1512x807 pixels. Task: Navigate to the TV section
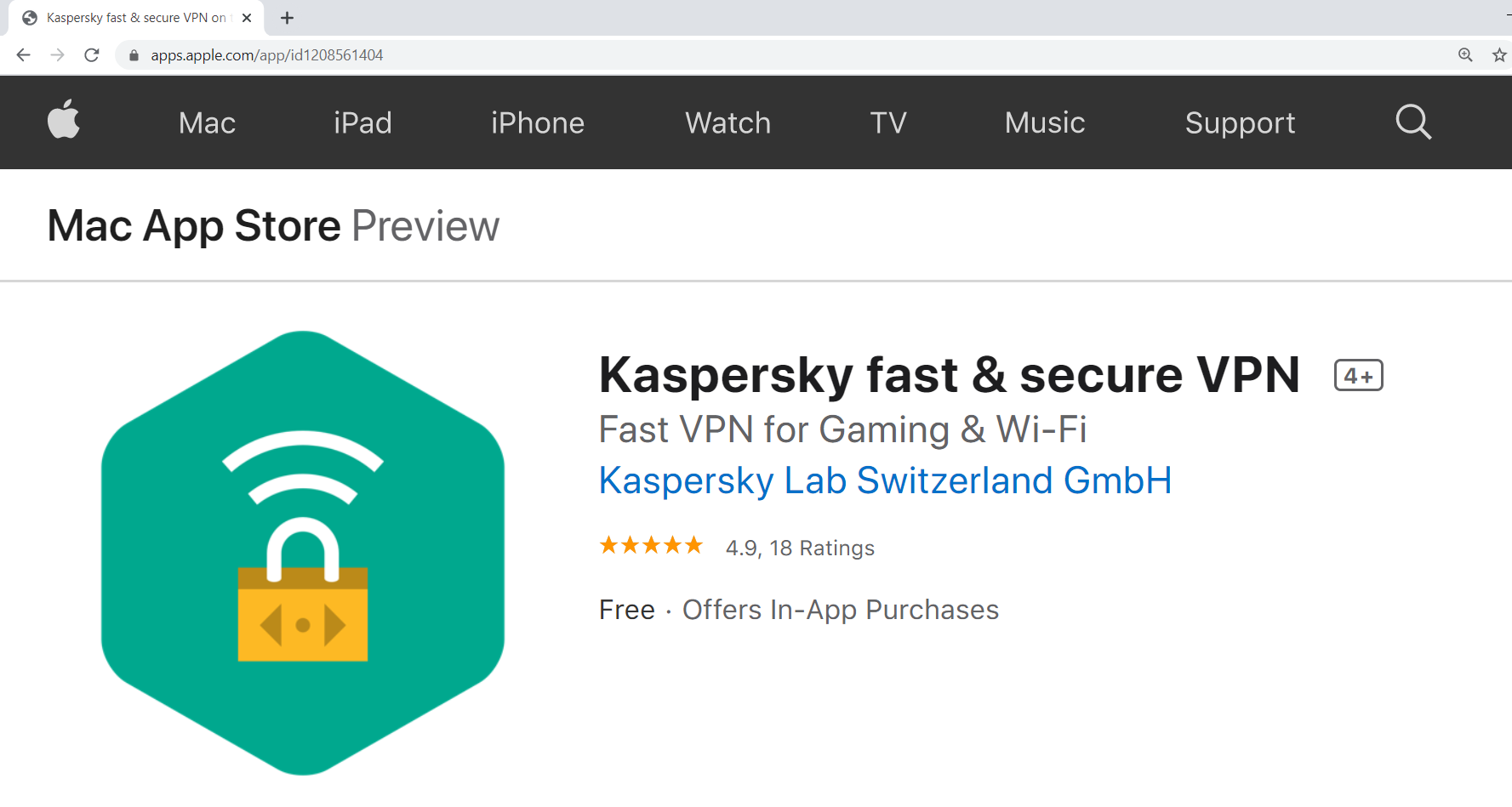click(x=887, y=123)
